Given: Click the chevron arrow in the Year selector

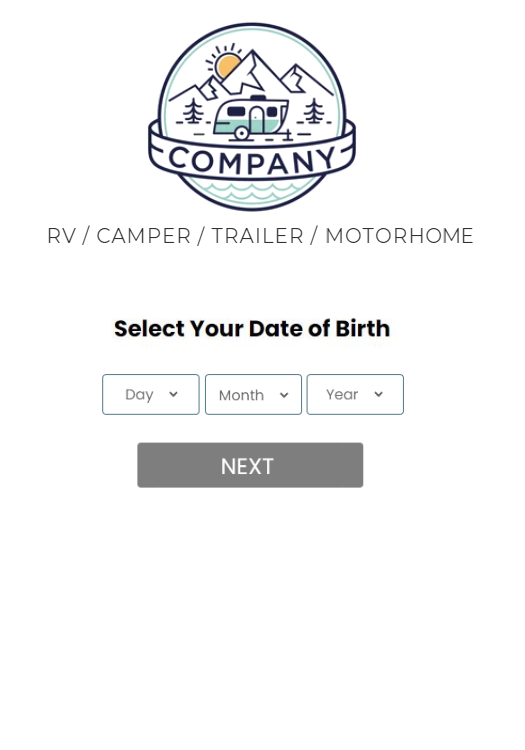Looking at the screenshot, I should 379,394.
